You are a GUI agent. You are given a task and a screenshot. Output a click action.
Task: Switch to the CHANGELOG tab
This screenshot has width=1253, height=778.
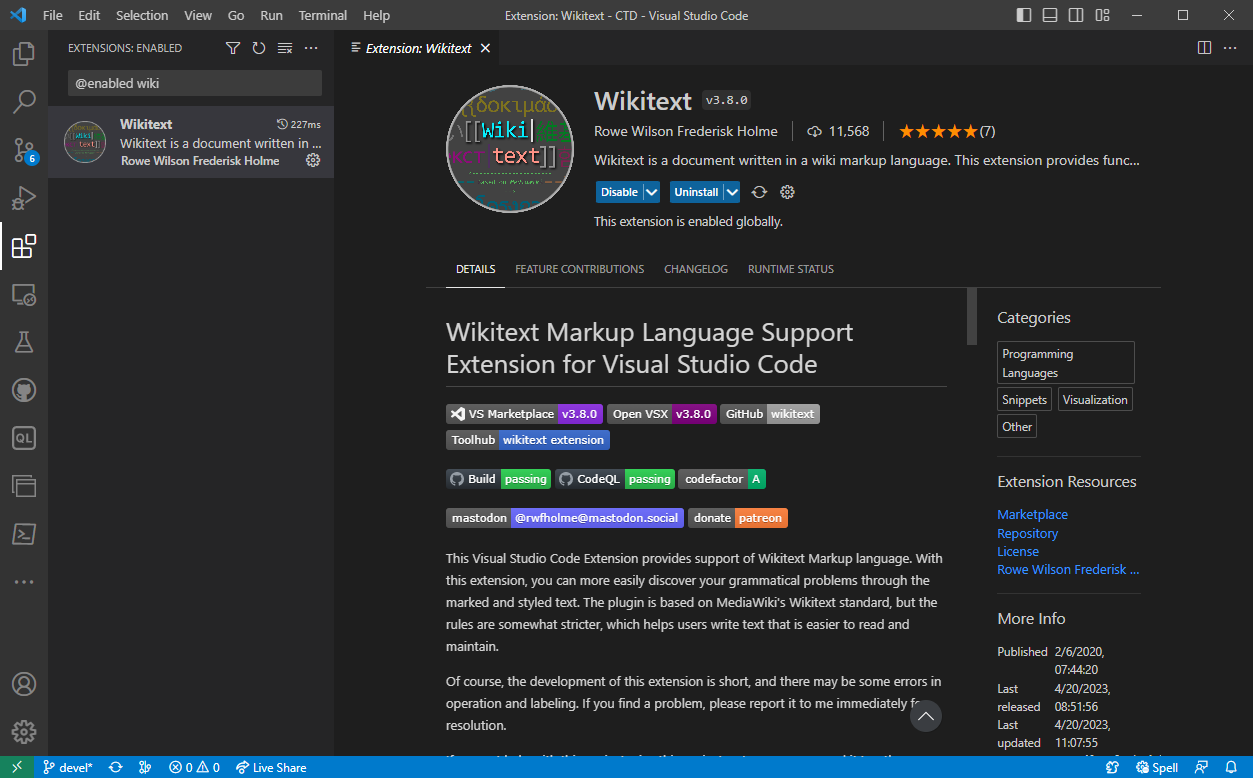695,268
